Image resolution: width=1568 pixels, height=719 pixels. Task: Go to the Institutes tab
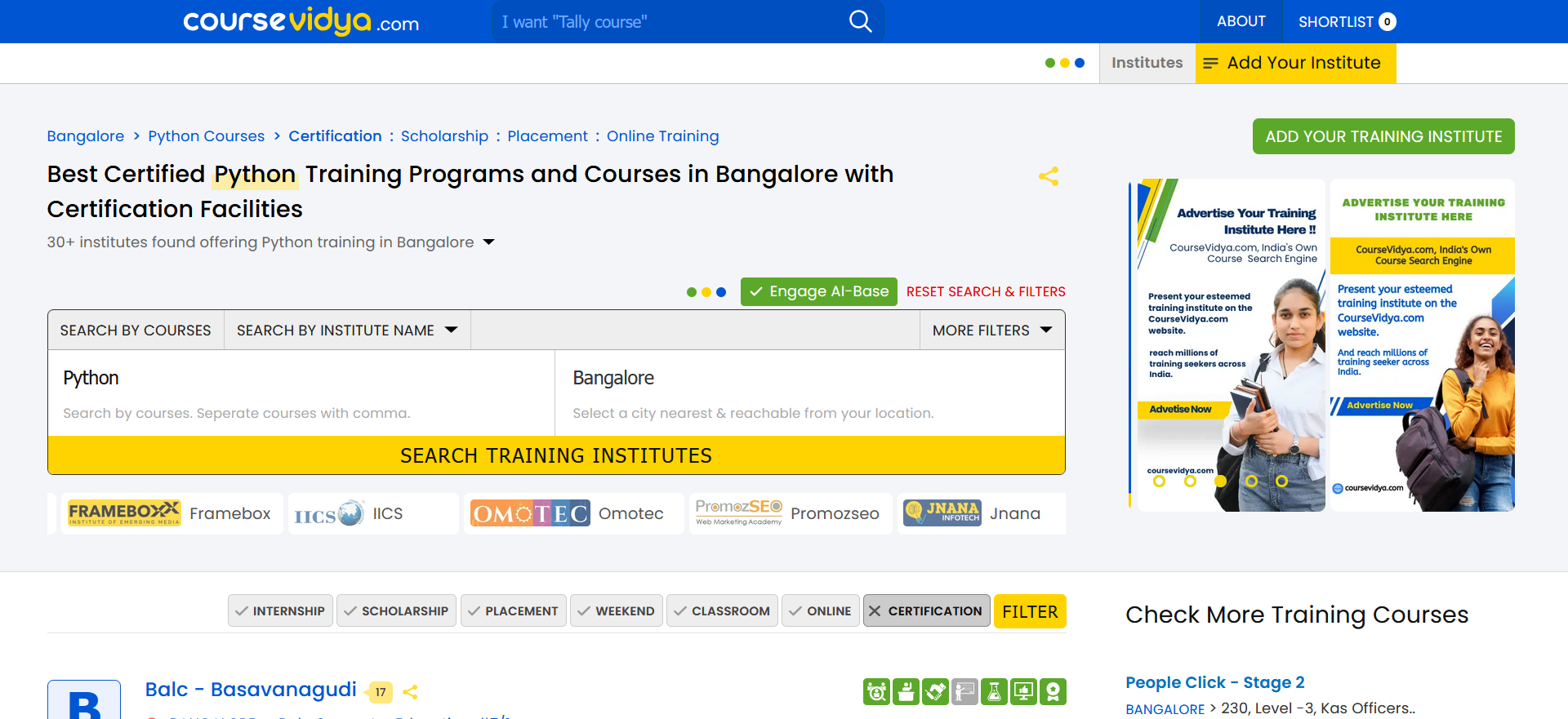(x=1147, y=63)
